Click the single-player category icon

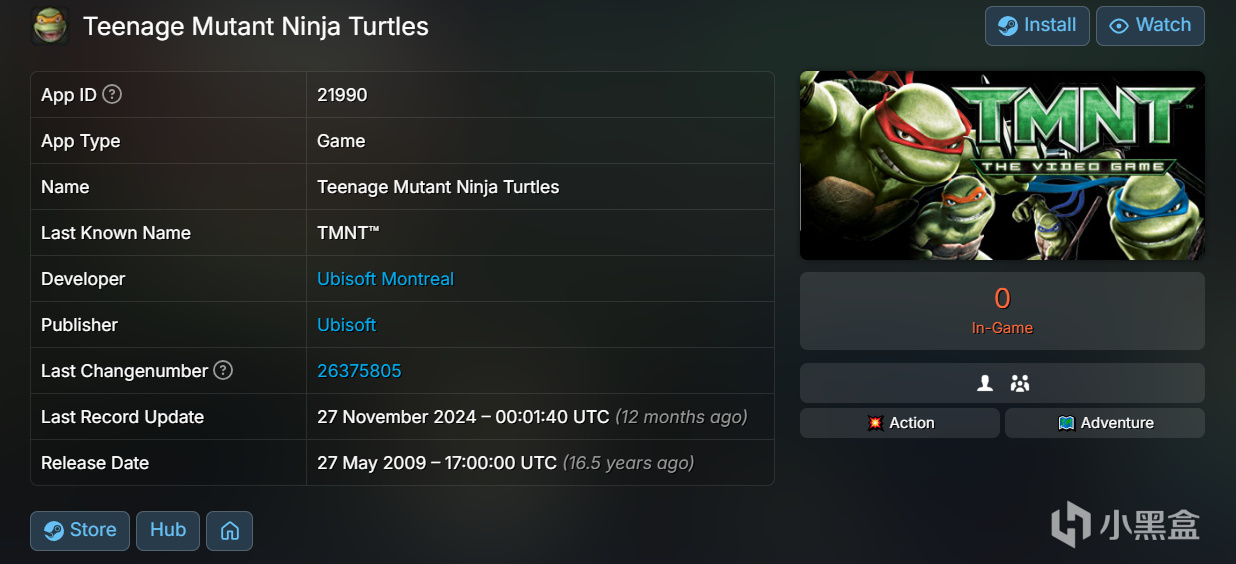[985, 383]
